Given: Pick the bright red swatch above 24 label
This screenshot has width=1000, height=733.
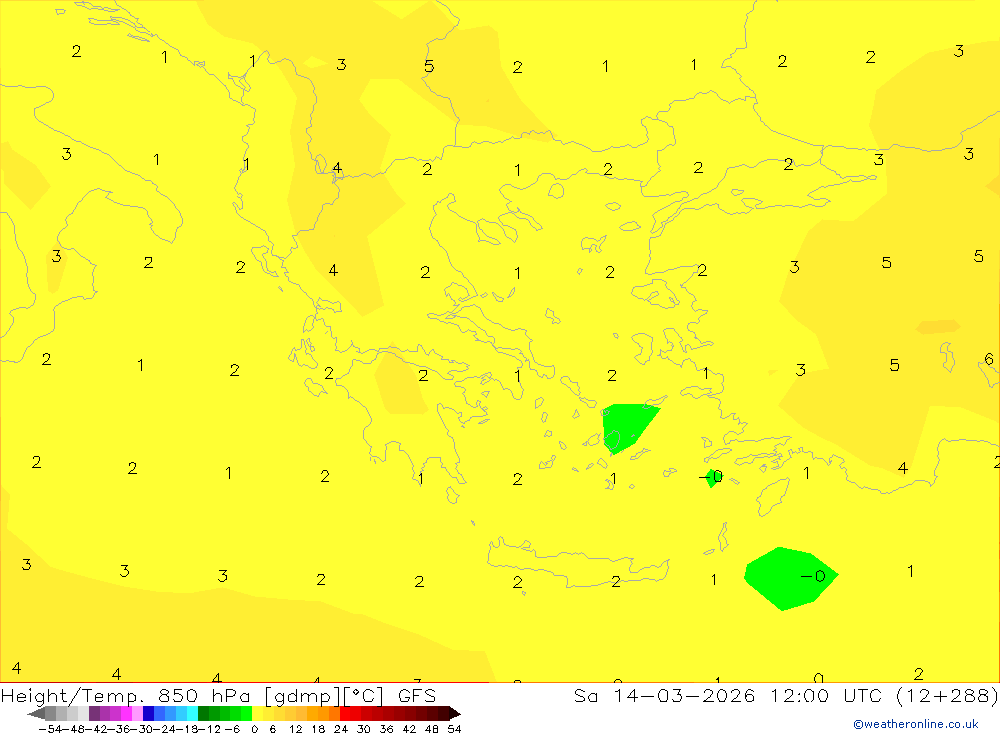Looking at the screenshot, I should click(345, 714).
